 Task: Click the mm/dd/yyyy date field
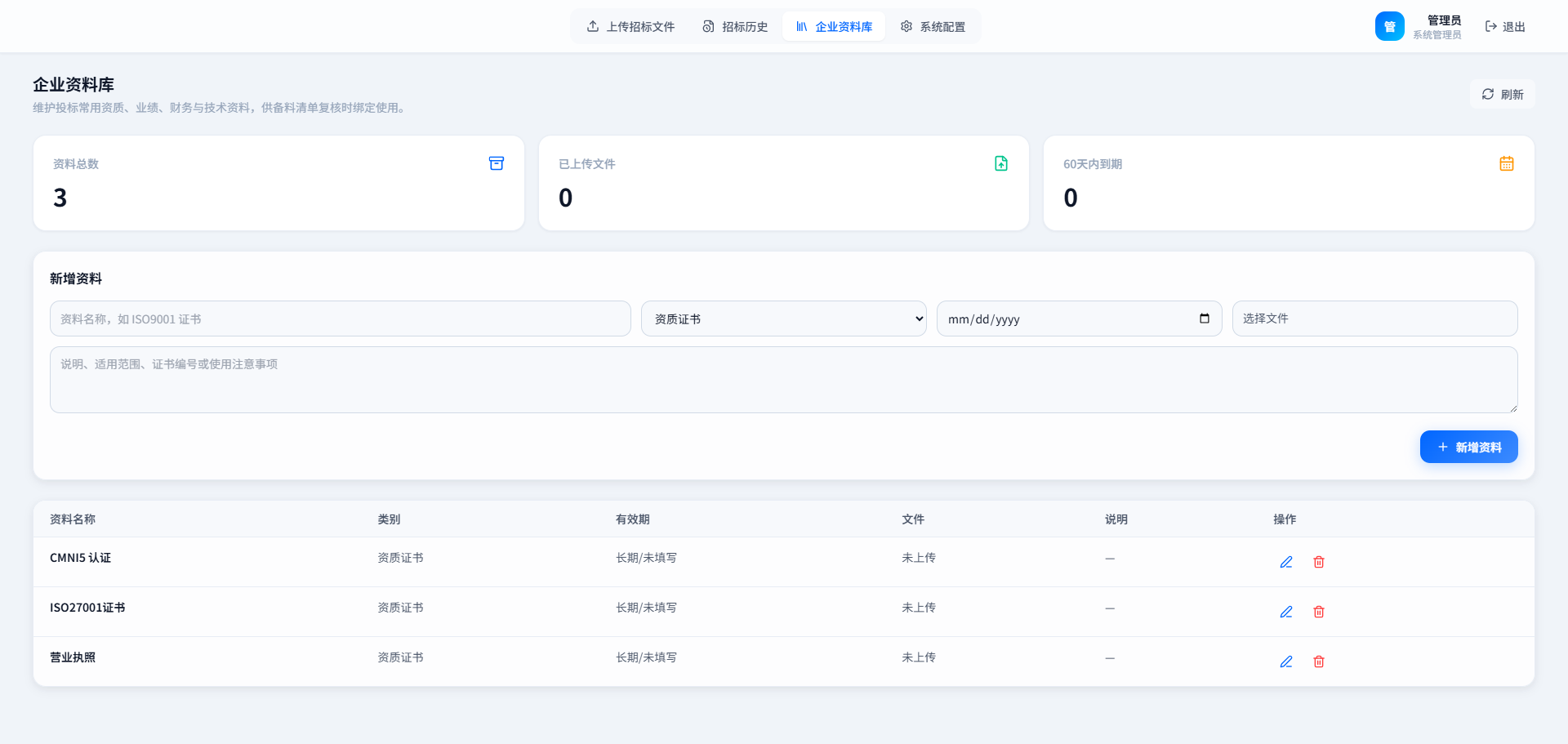[1079, 319]
